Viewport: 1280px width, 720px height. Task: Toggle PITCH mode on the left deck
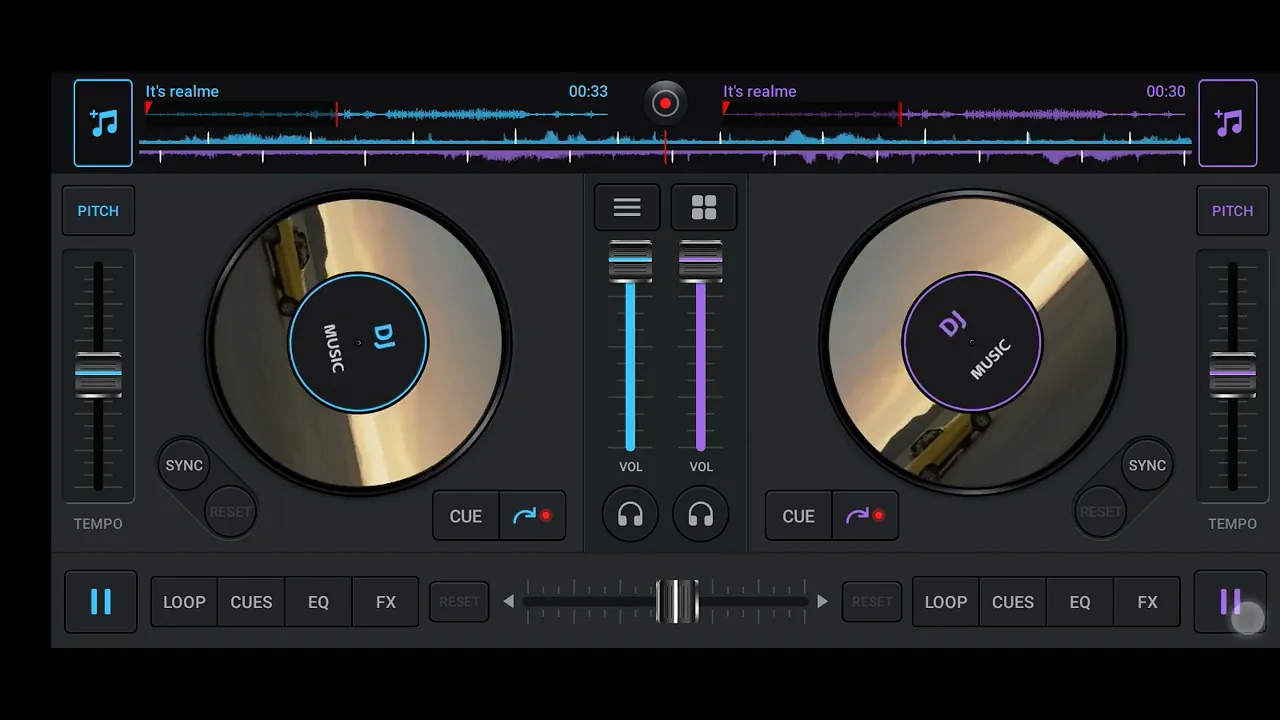(98, 211)
